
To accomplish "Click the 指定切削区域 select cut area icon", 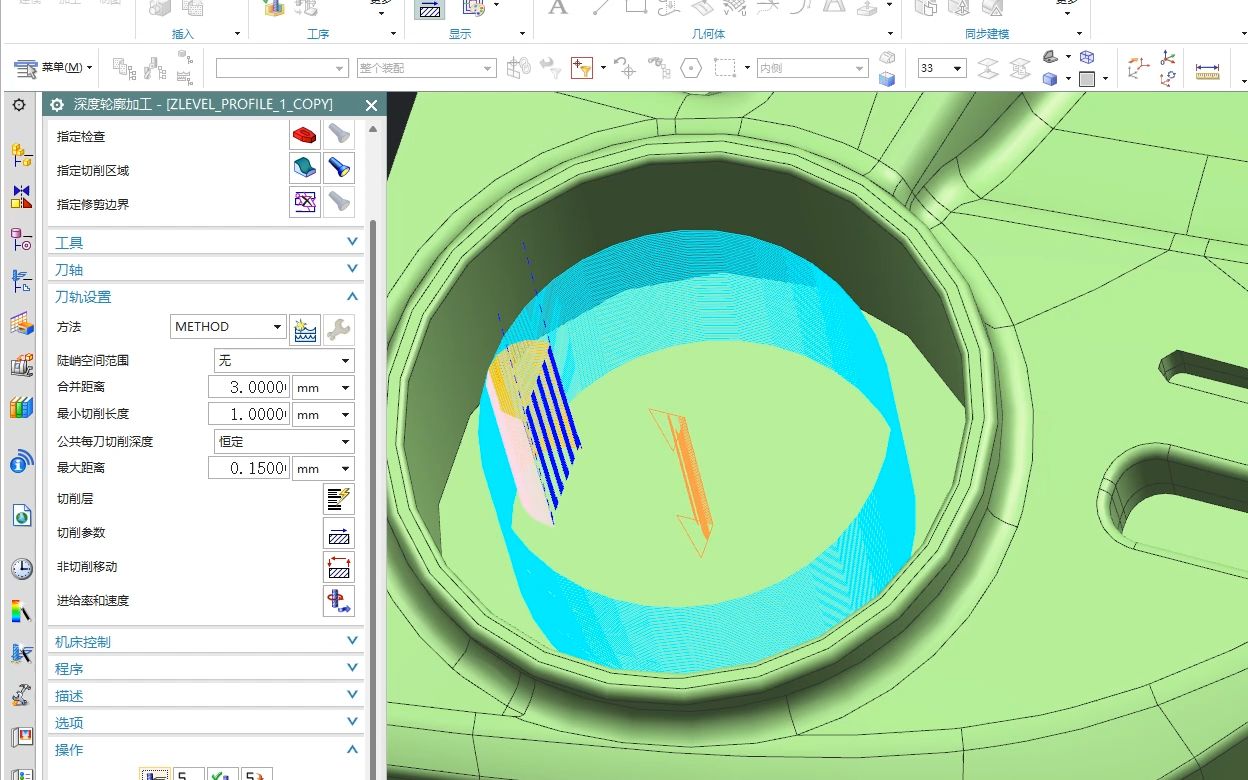I will (305, 167).
